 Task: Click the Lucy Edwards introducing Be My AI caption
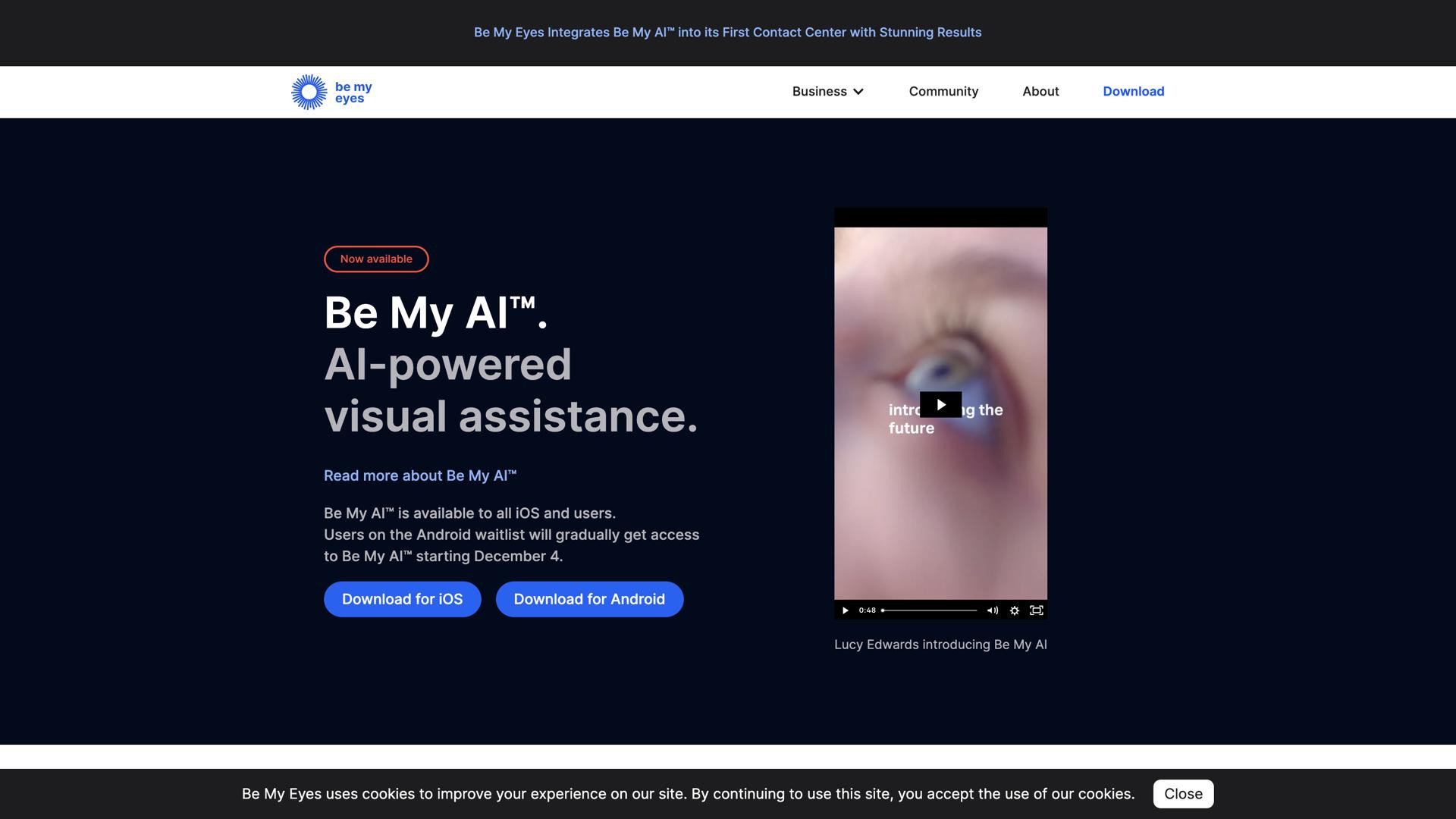[x=940, y=645]
